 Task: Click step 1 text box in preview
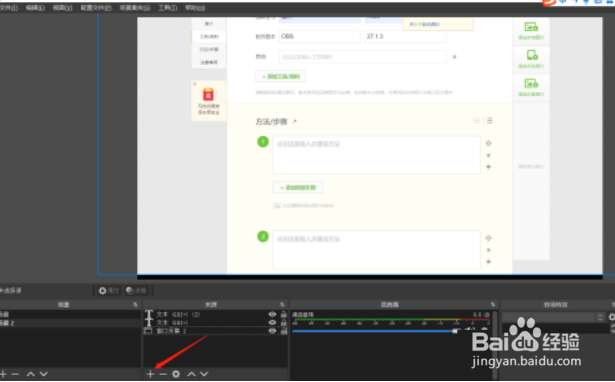pos(377,155)
